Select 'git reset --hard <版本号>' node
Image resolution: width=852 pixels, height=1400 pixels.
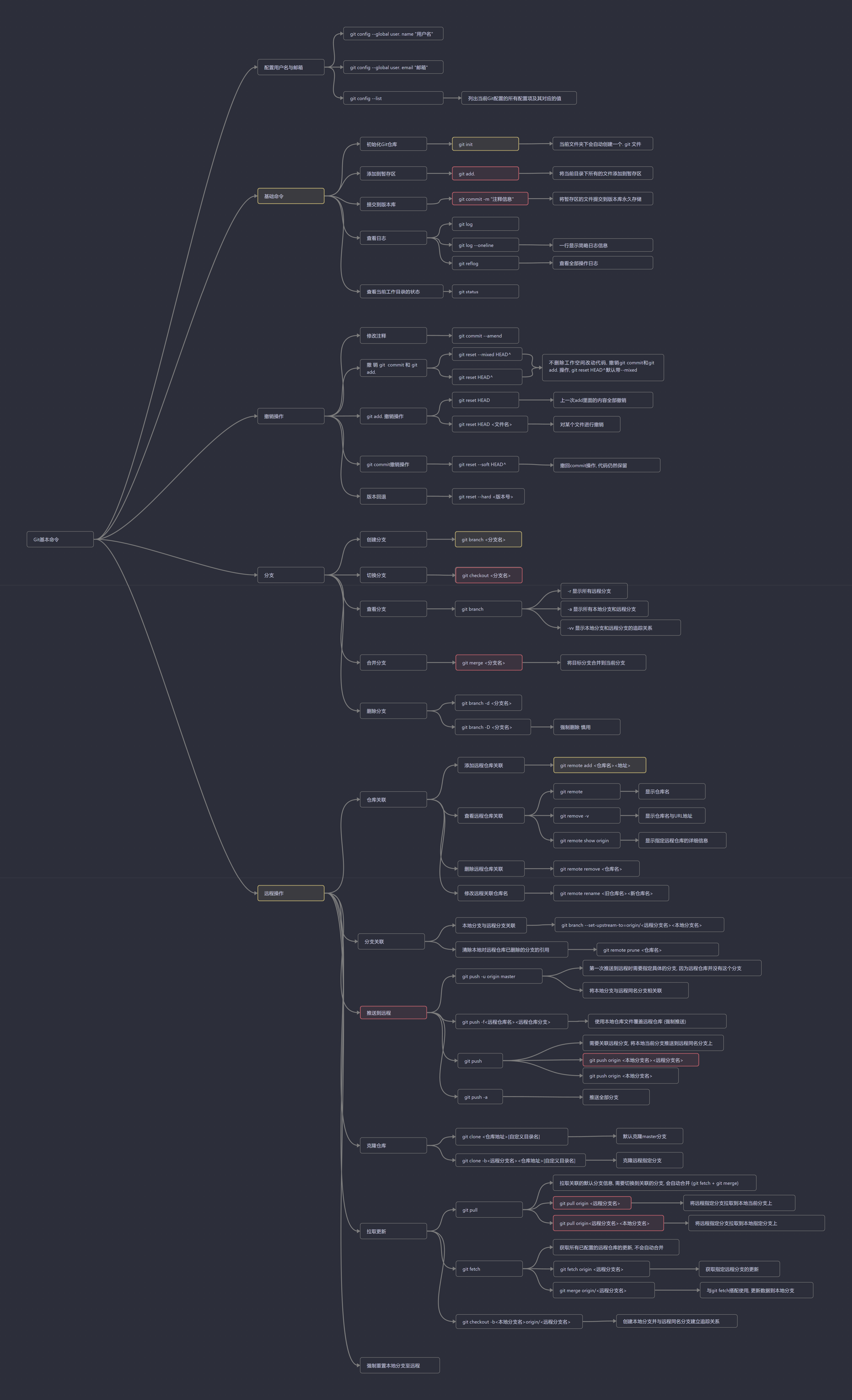tap(488, 496)
